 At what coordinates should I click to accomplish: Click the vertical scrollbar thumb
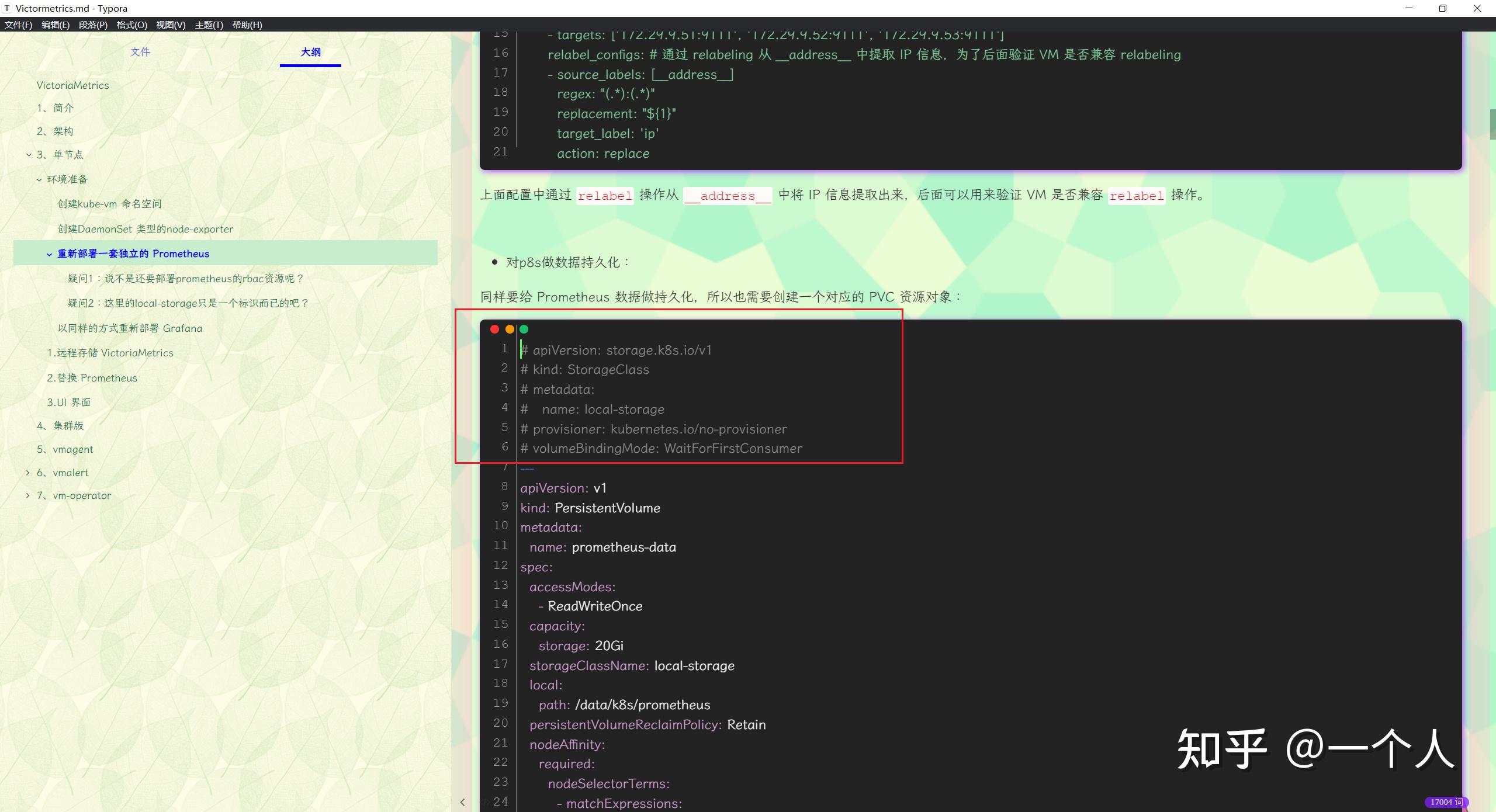coord(1492,124)
